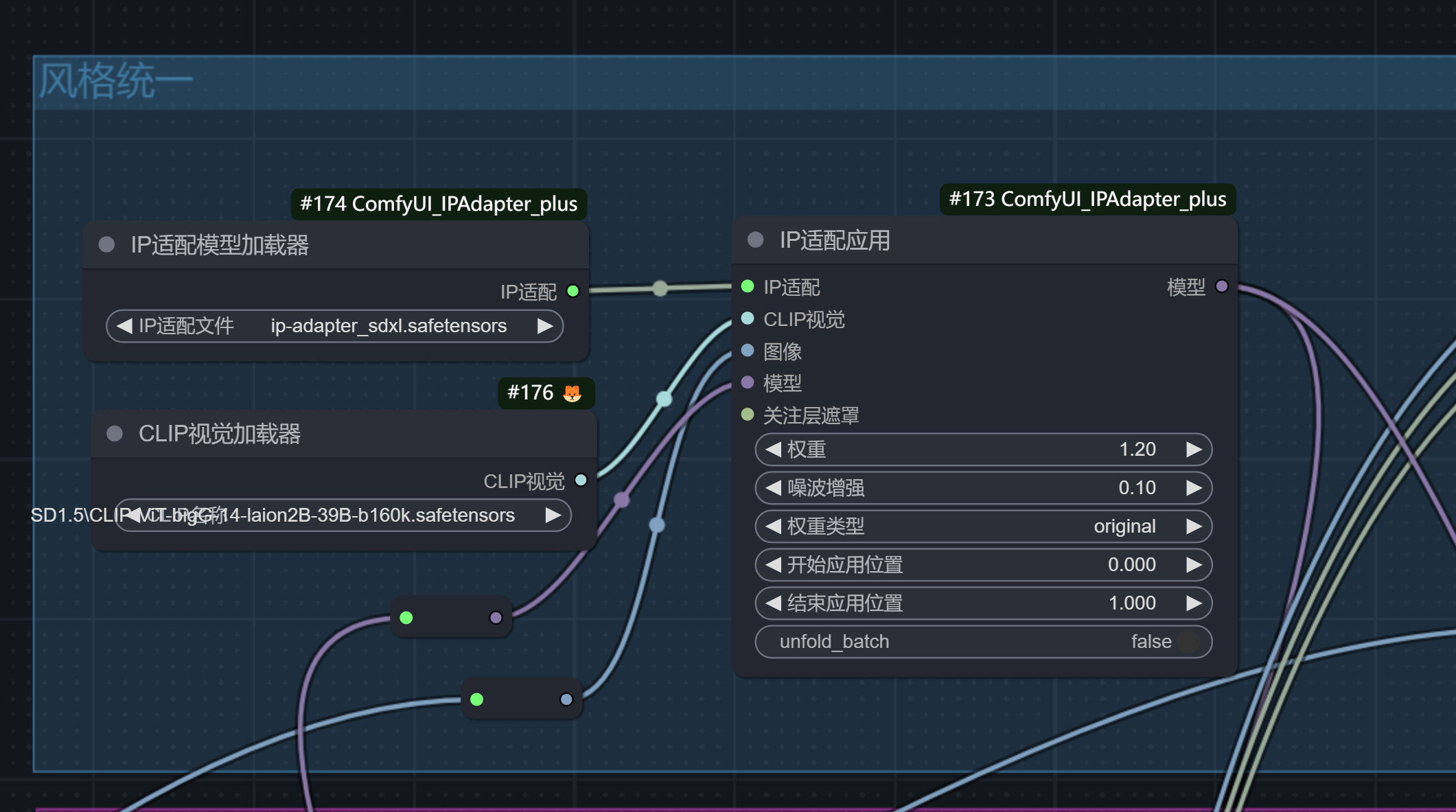Click the IP适配 input socket on 应用 node
This screenshot has height=812, width=1456.
[x=748, y=286]
